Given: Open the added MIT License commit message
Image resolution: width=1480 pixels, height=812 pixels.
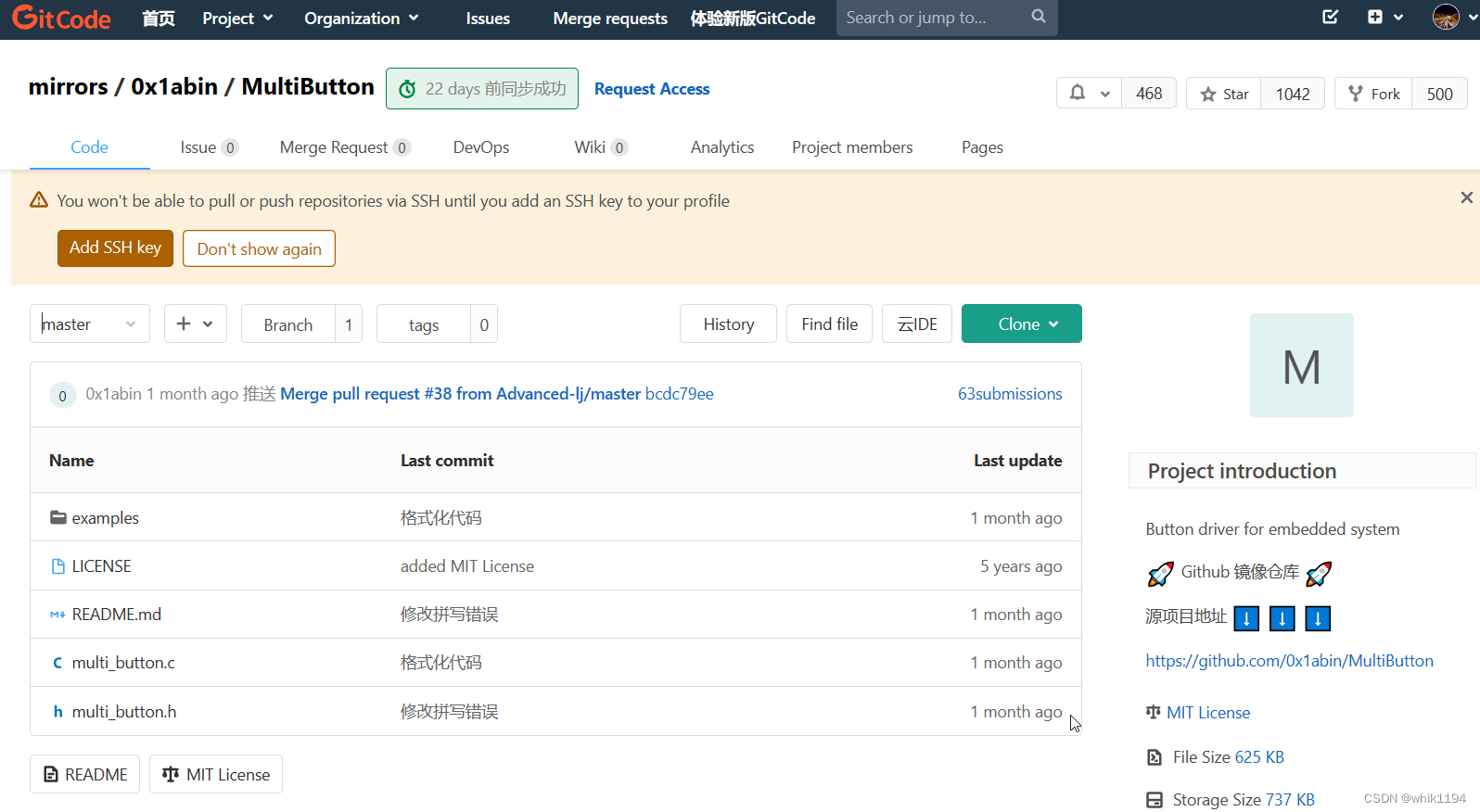Looking at the screenshot, I should (x=467, y=566).
